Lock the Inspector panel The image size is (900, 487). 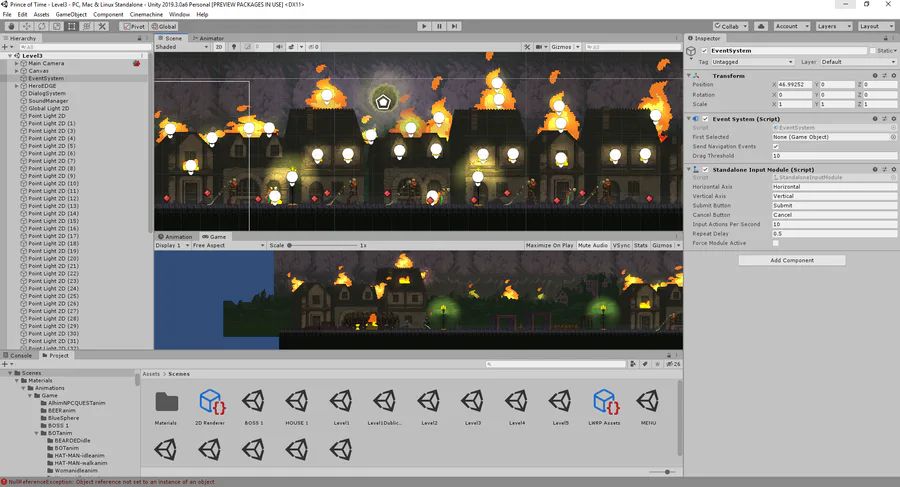pyautogui.click(x=885, y=38)
